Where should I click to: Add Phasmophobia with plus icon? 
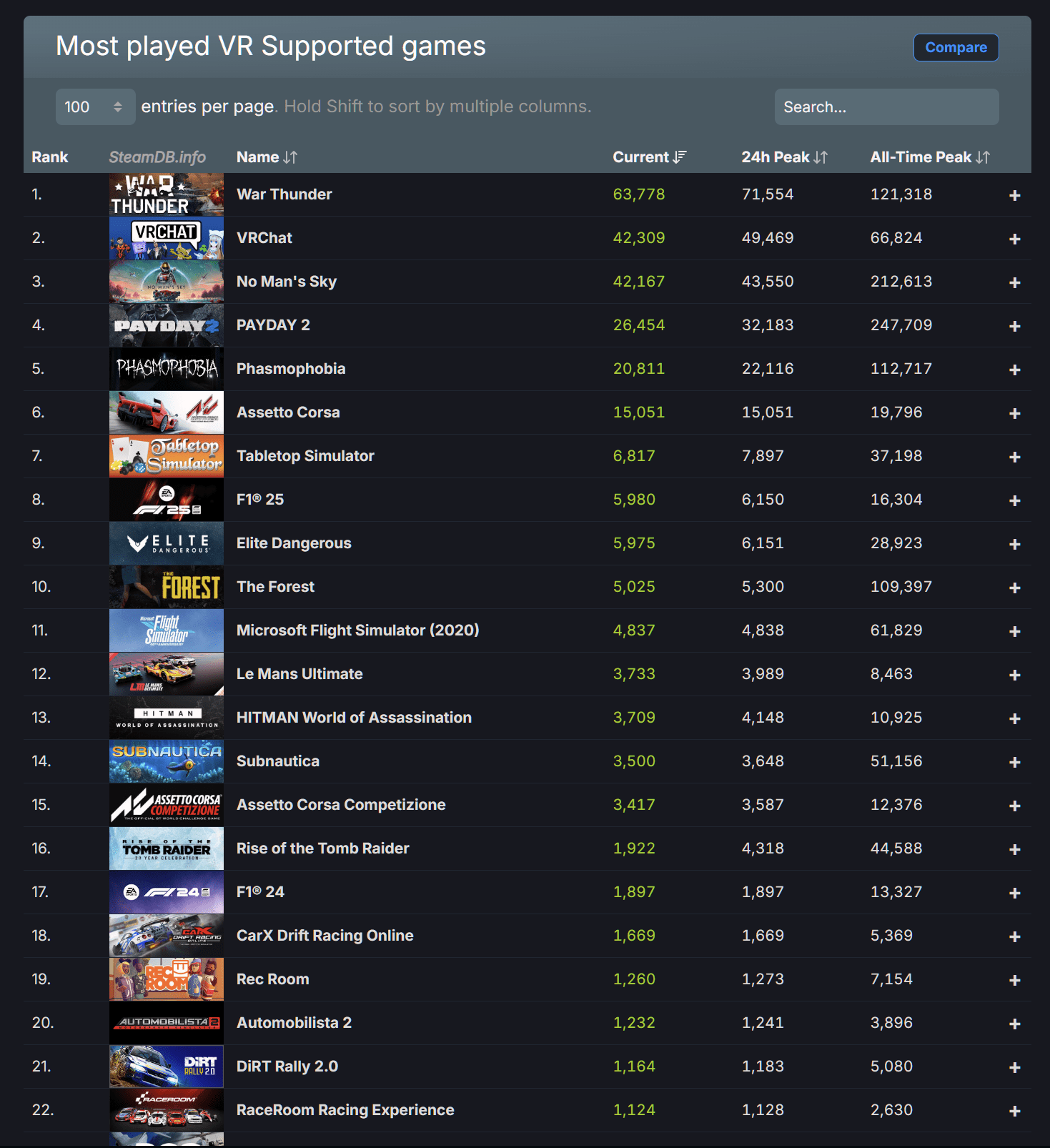click(x=1014, y=370)
